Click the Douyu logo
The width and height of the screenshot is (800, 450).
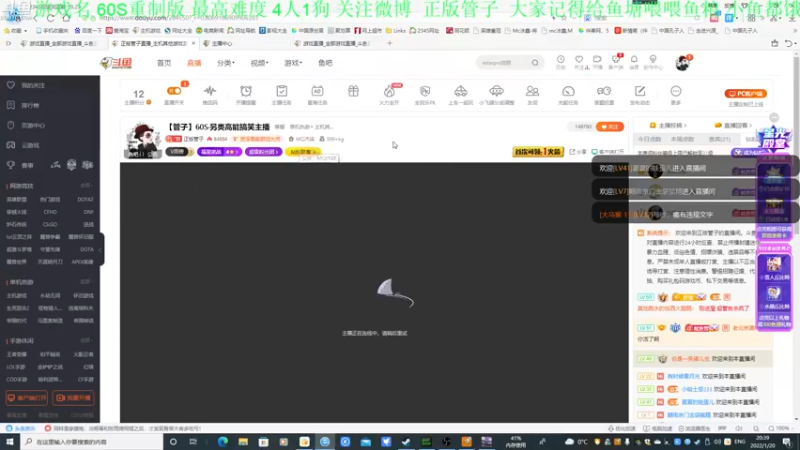116,63
